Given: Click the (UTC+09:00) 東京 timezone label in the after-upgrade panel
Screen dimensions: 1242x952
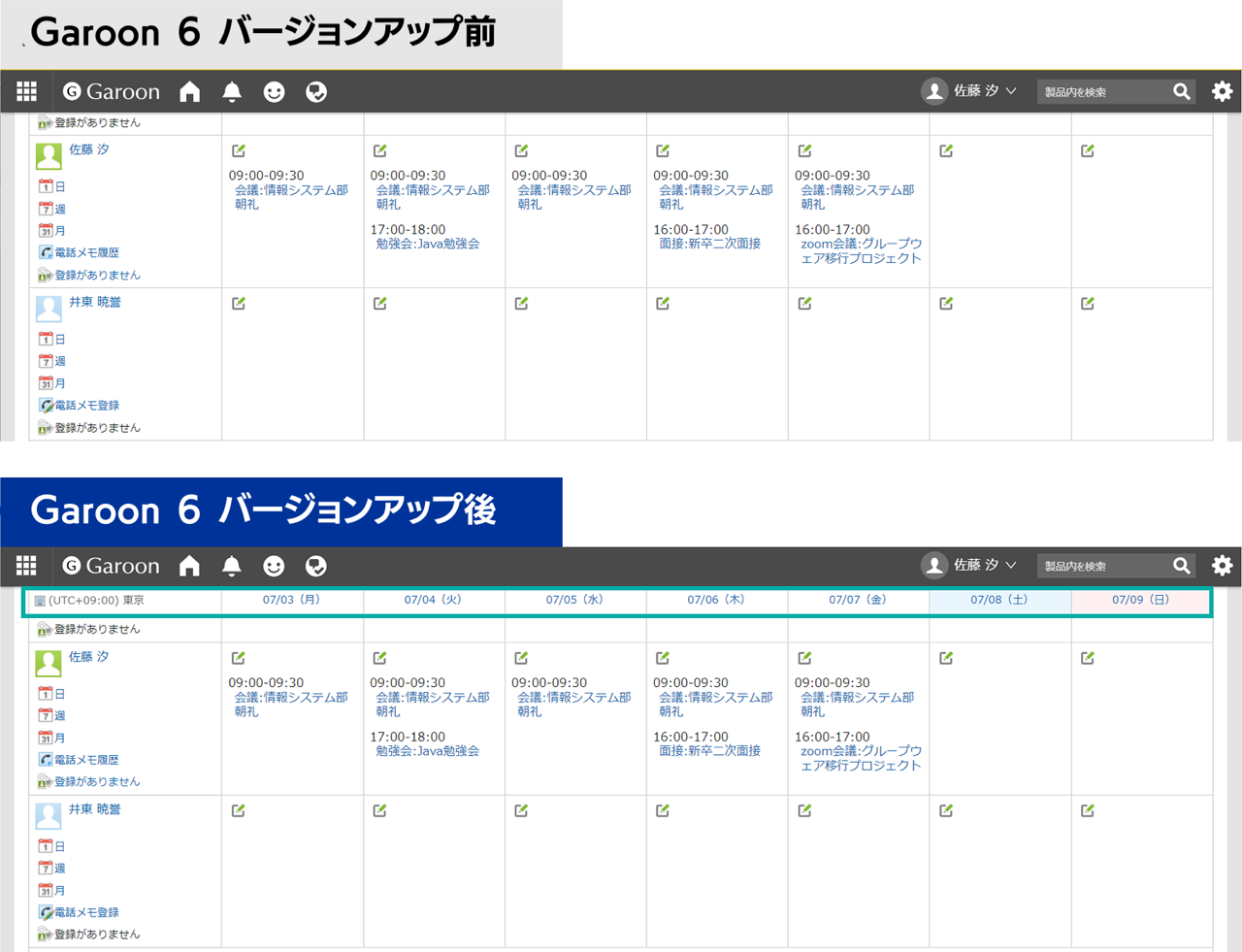Looking at the screenshot, I should tap(96, 601).
